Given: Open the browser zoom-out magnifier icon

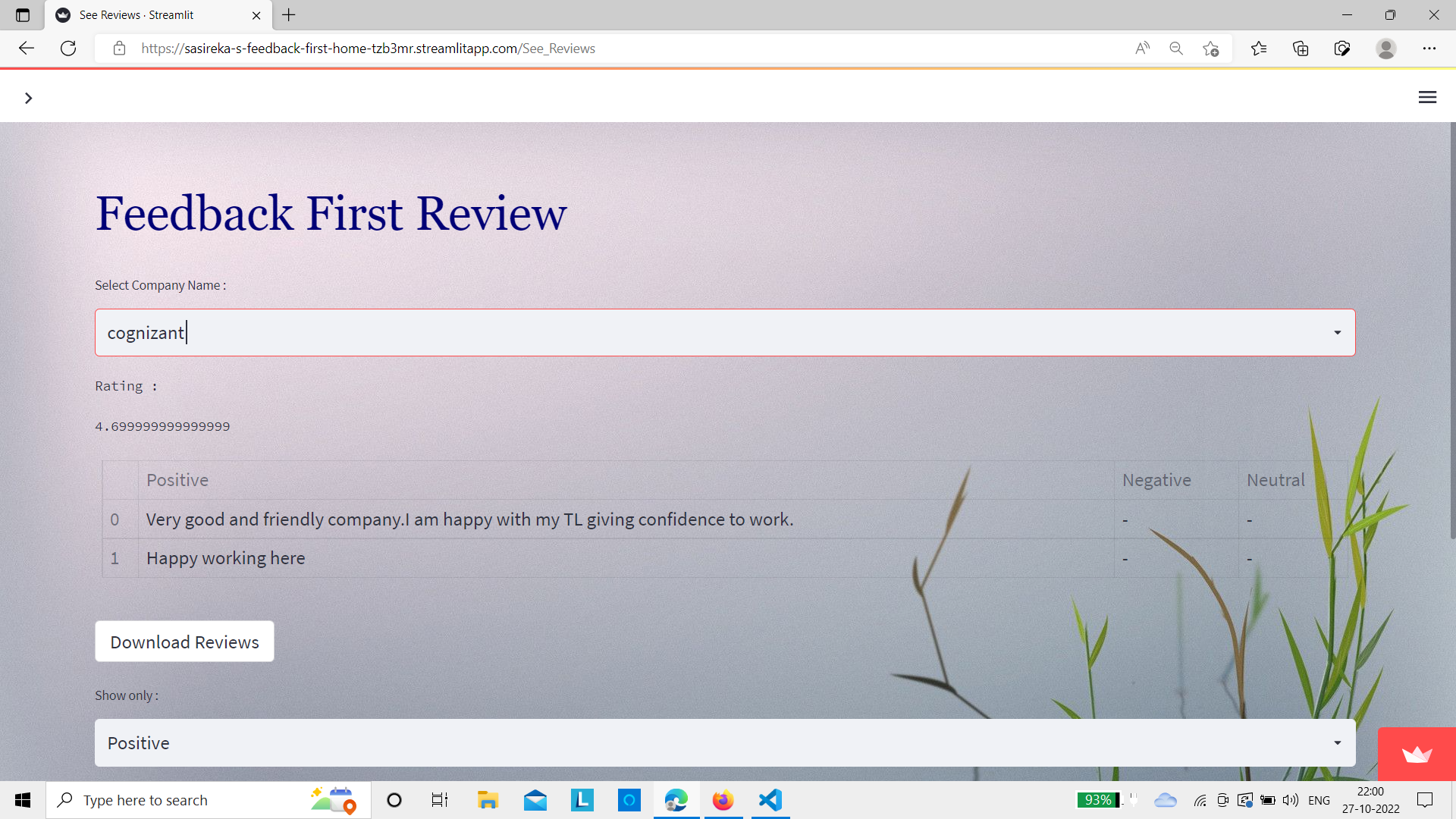Looking at the screenshot, I should (1176, 49).
